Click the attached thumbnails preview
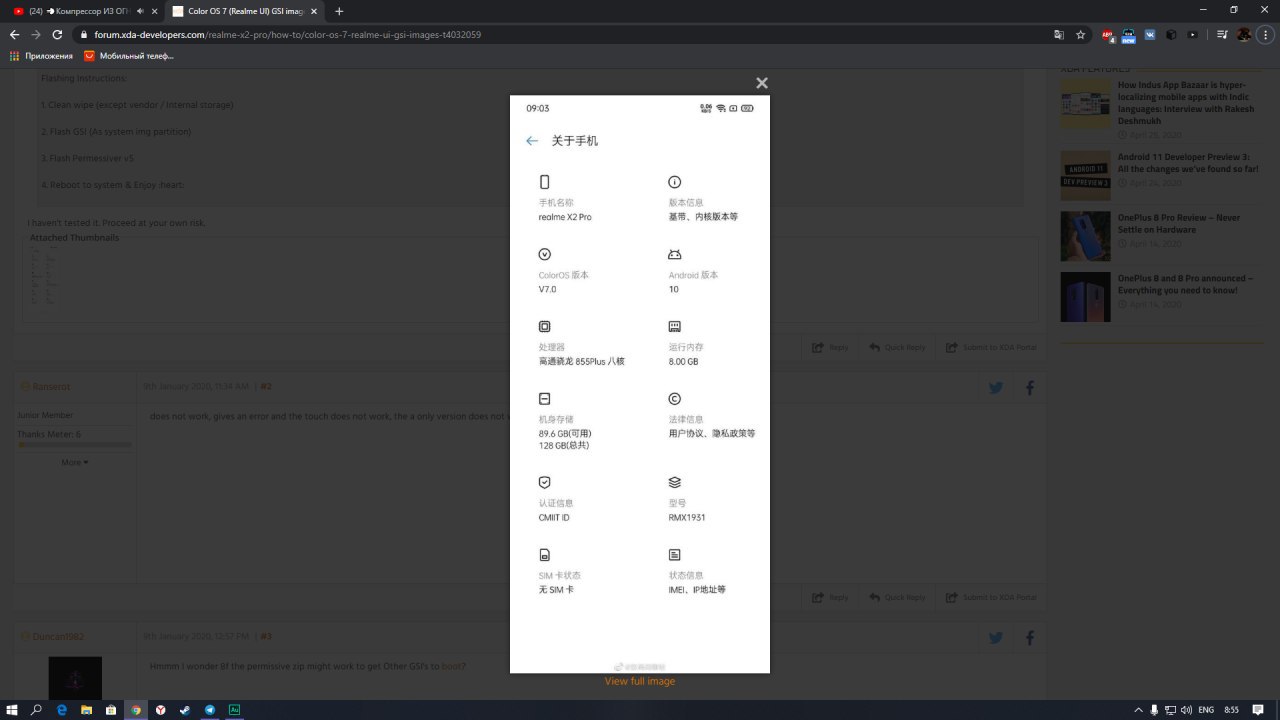This screenshot has height=720, width=1280. click(x=44, y=280)
